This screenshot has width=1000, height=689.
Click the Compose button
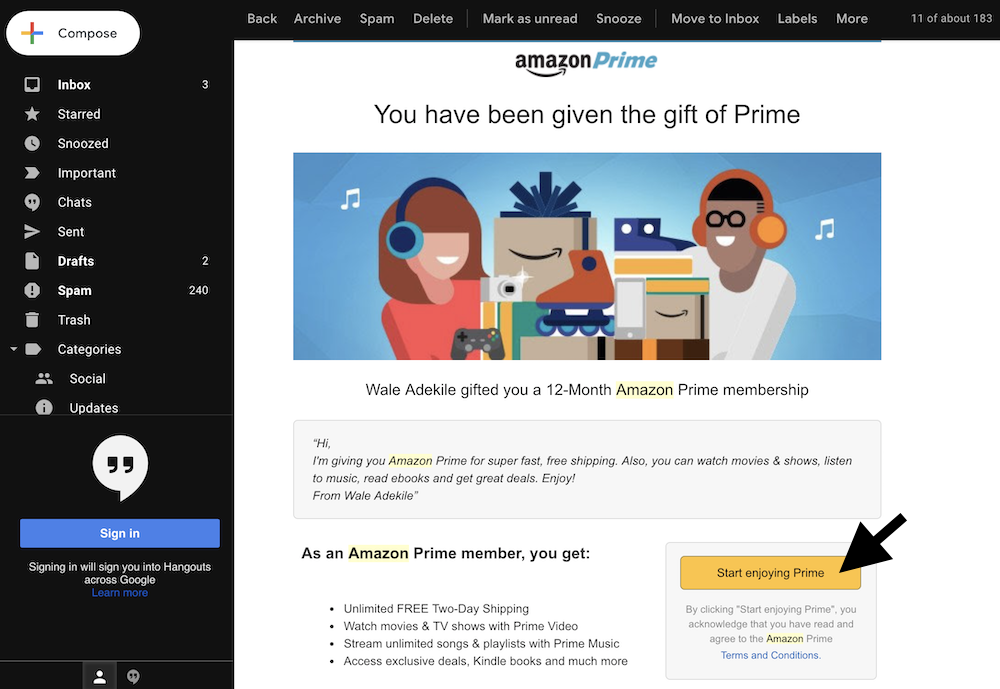tap(73, 33)
